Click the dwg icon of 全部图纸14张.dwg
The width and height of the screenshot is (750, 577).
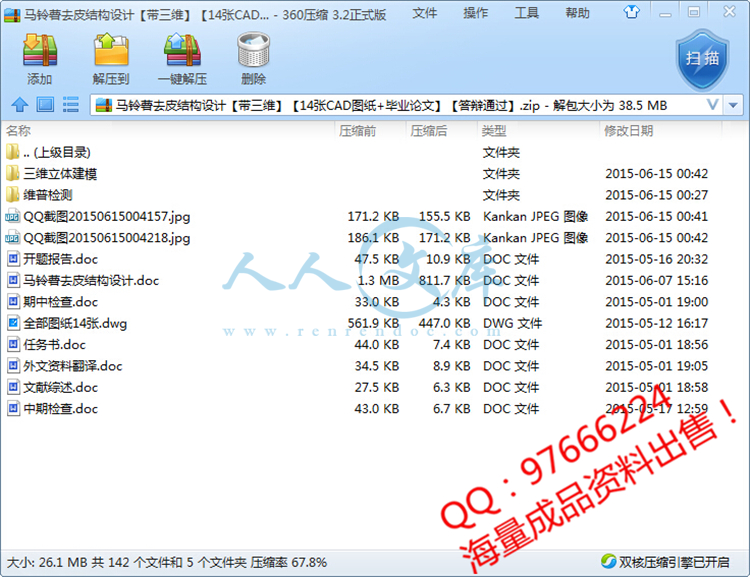[13, 323]
